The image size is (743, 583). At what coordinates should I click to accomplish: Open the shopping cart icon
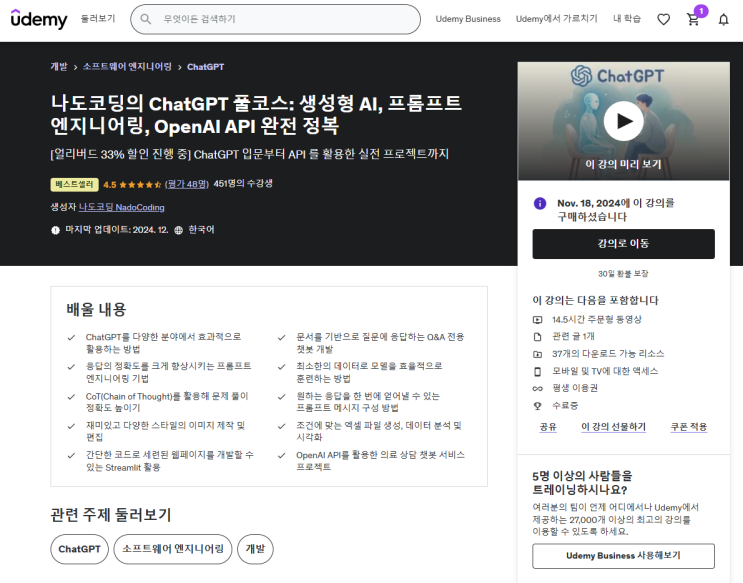point(693,19)
